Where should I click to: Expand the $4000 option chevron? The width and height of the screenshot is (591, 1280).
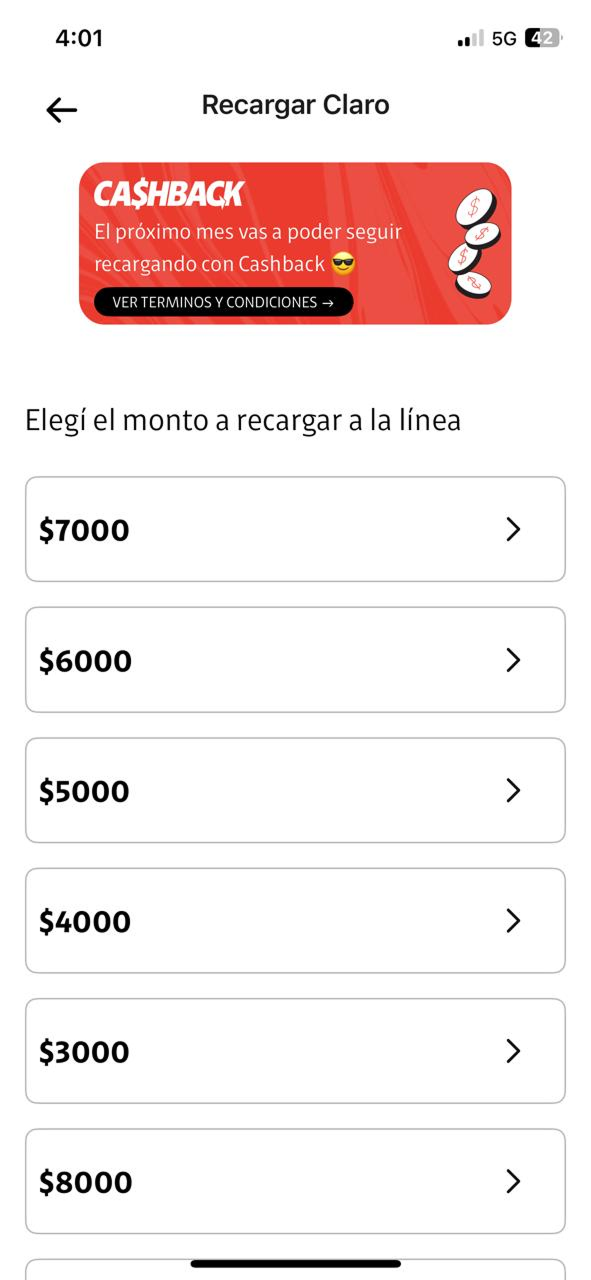coord(514,921)
